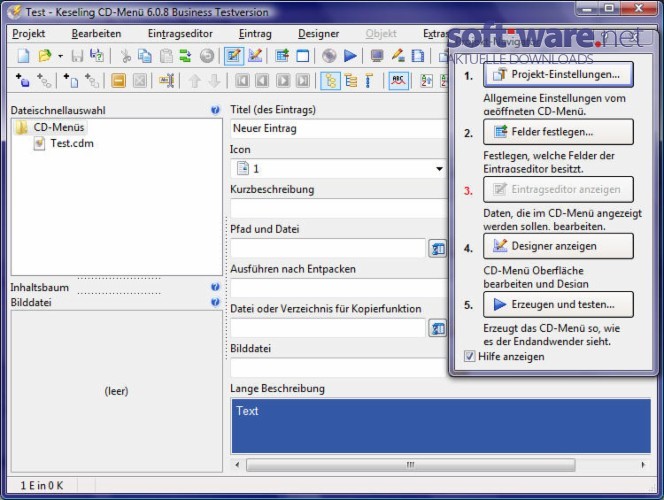Click the Felder festlegen button

coord(558,132)
